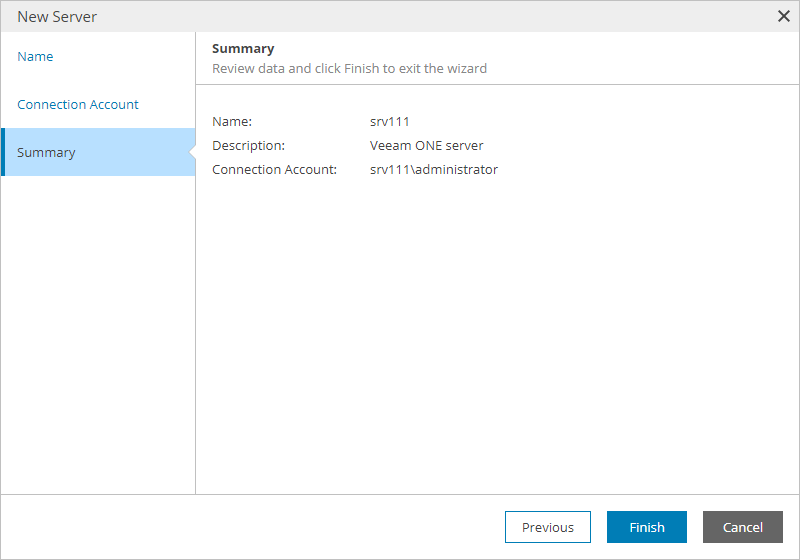
Task: Go to the Name wizard step
Action: pos(36,57)
